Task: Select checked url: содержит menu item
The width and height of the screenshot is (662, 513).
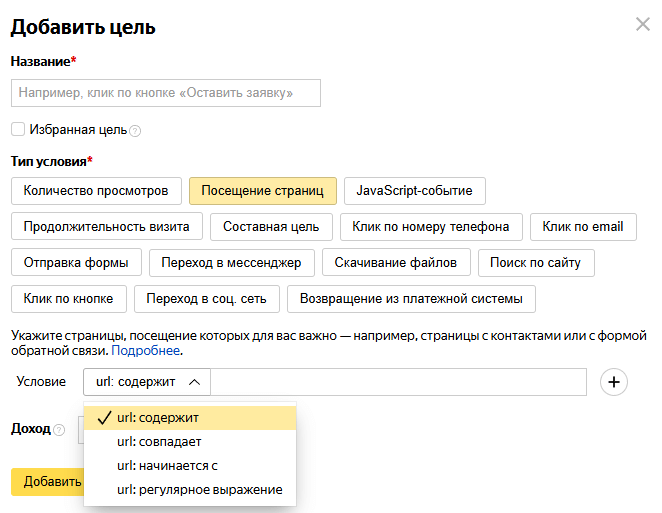Action: point(160,417)
